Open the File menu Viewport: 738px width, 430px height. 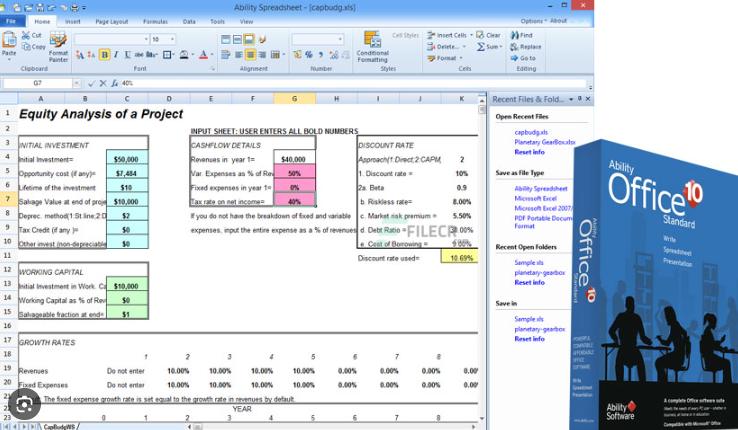pyautogui.click(x=11, y=21)
